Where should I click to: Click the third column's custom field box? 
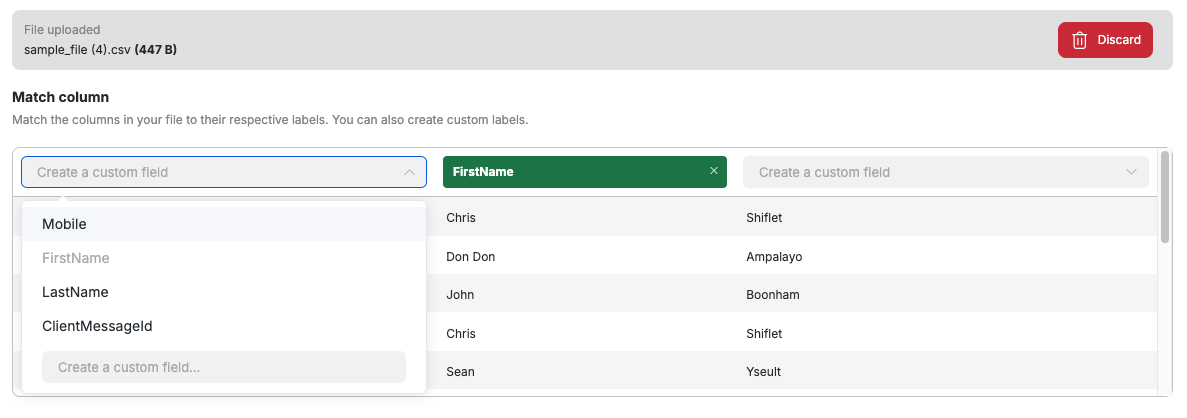click(930, 172)
